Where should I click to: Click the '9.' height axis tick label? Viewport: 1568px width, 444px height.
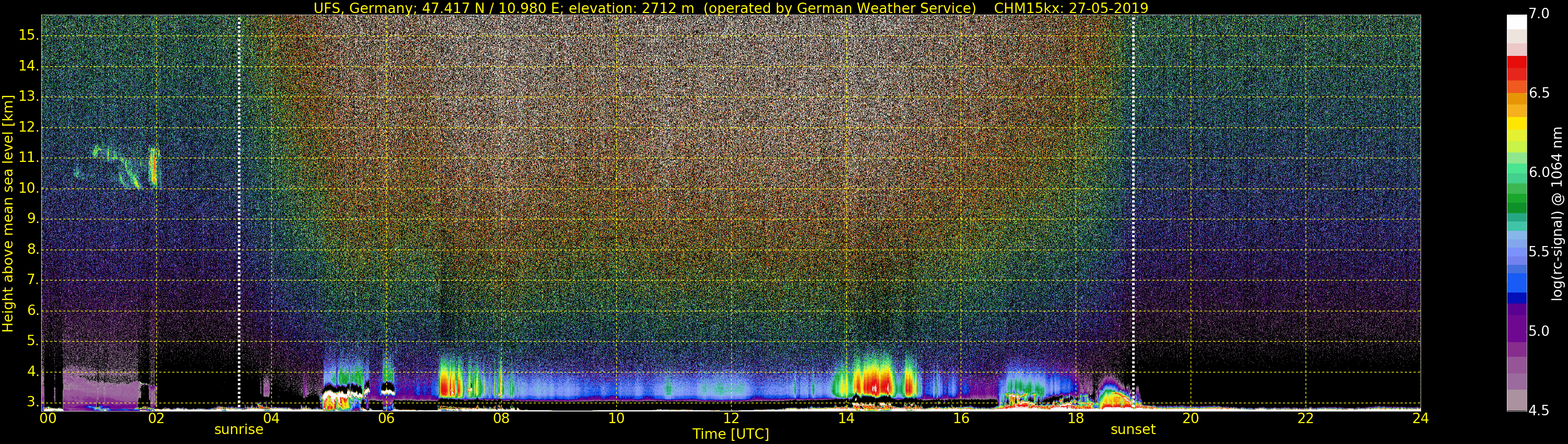point(32,219)
